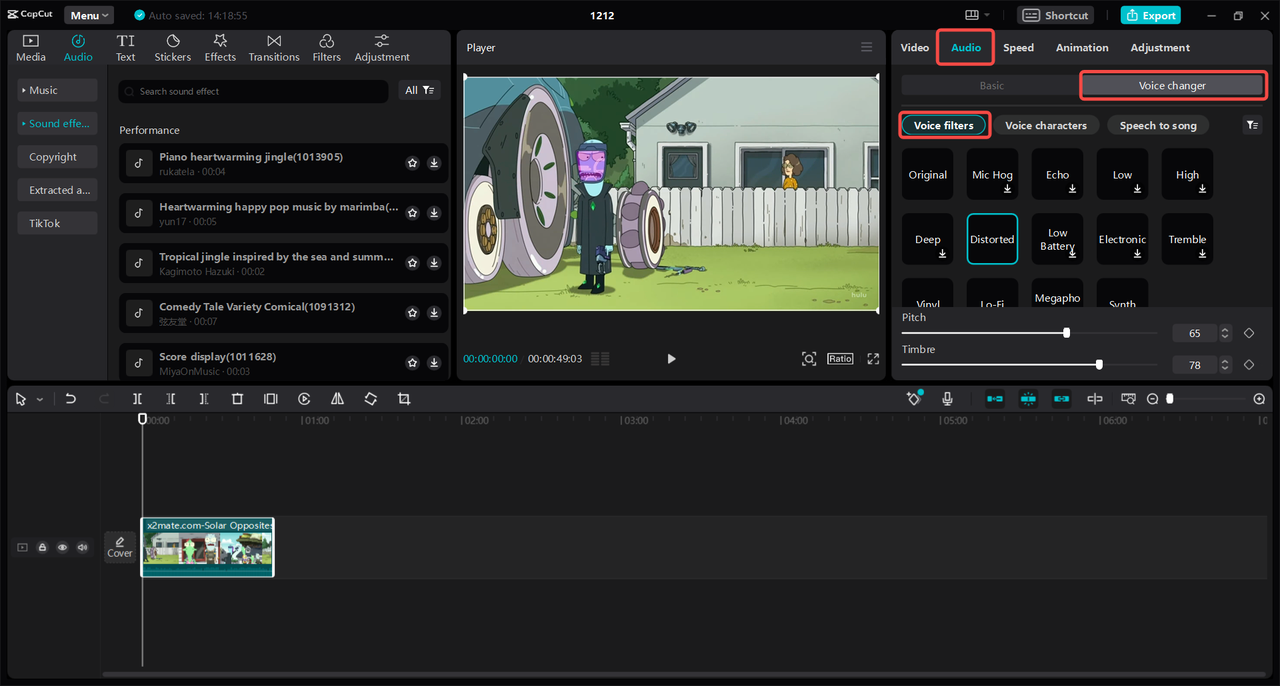Download the Piano heartwarming jingle sound effect
1280x686 pixels.
pyautogui.click(x=434, y=163)
